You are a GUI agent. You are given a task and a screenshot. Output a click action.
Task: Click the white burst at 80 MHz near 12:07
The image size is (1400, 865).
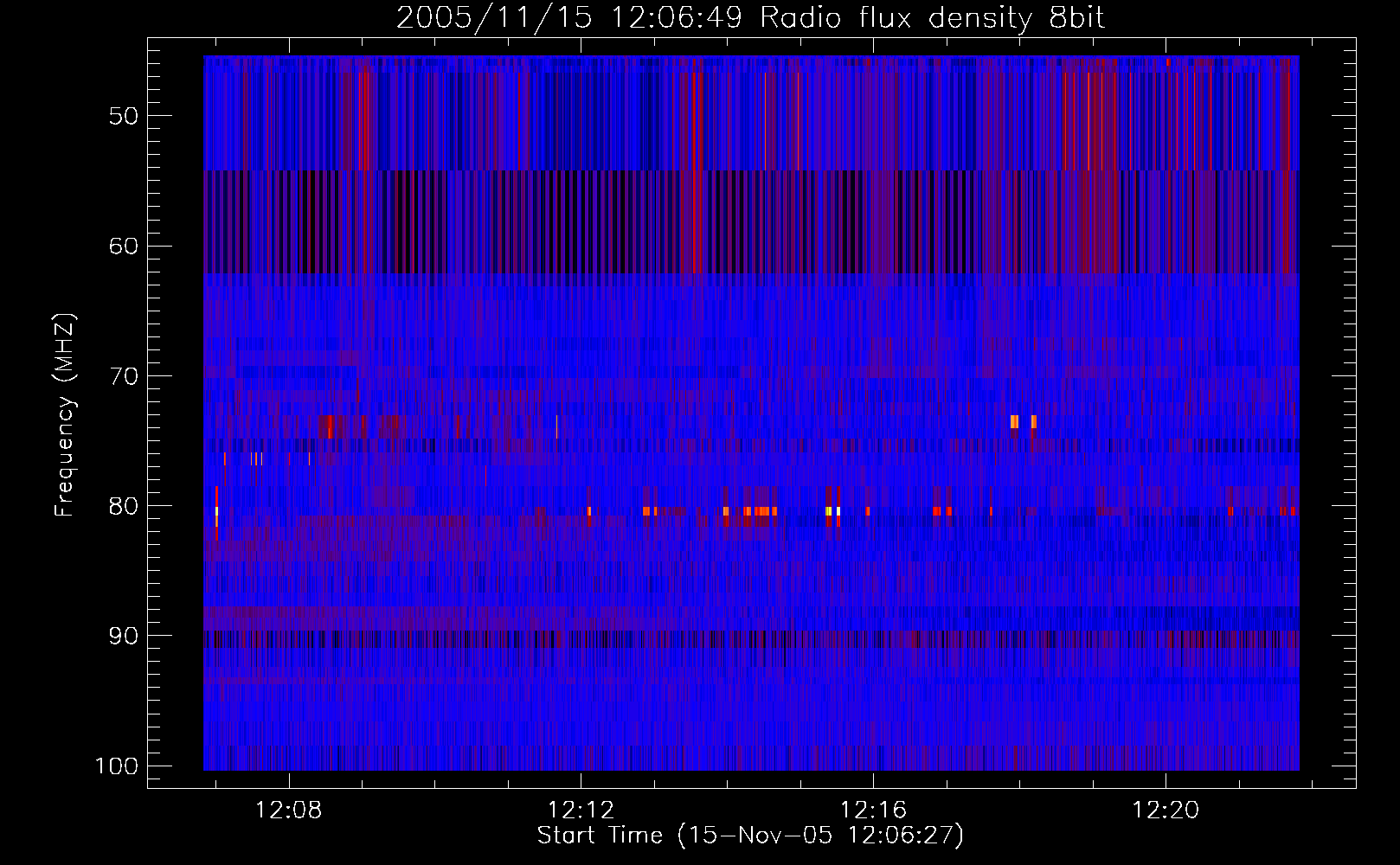(216, 511)
